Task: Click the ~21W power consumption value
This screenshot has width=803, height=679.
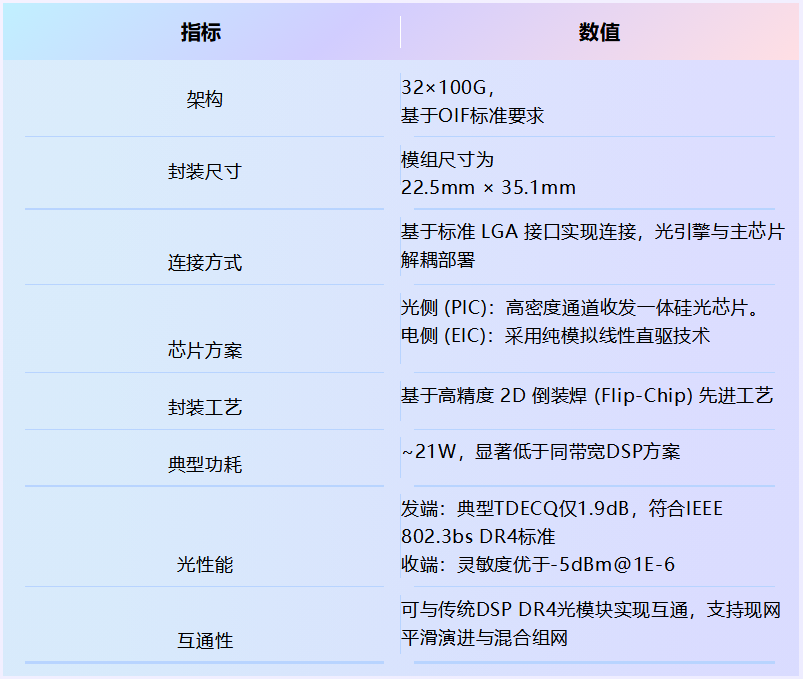Action: (540, 452)
